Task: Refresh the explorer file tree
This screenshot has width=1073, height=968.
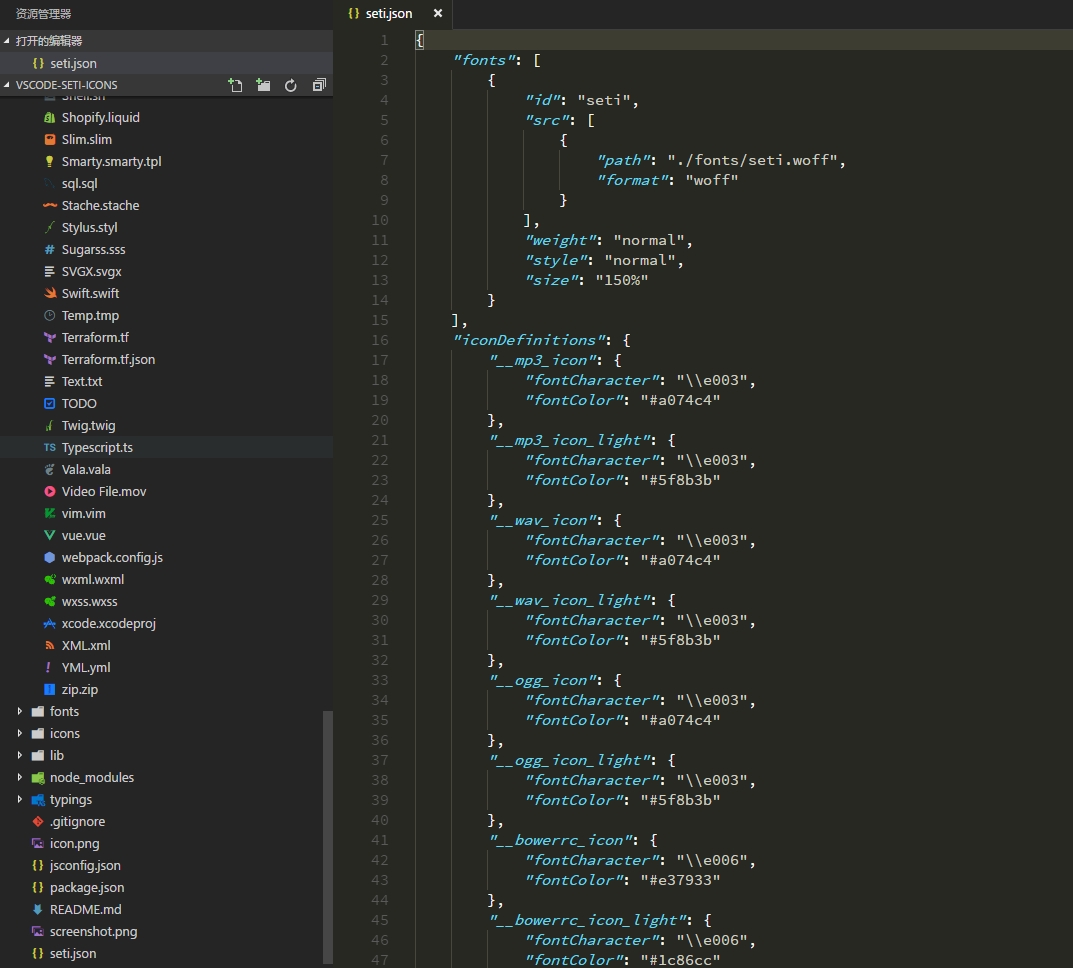Action: [291, 85]
